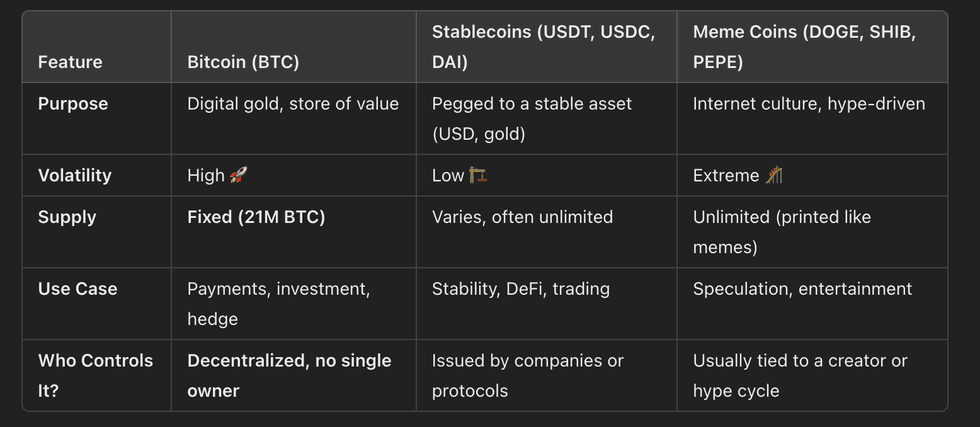This screenshot has width=980, height=427.
Task: Select the Stablecoins column header text
Action: (x=543, y=47)
